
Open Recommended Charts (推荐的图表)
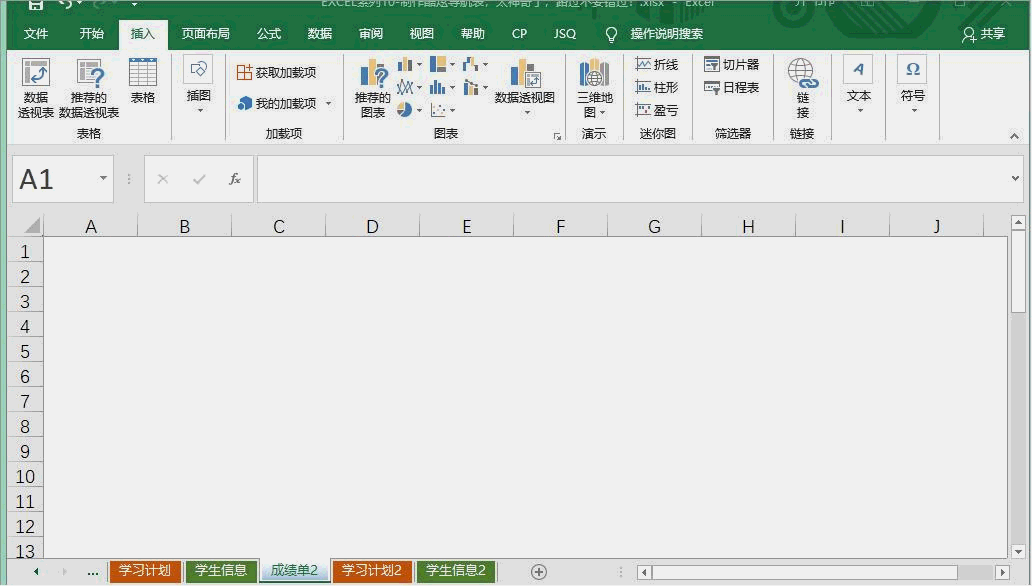pos(373,88)
